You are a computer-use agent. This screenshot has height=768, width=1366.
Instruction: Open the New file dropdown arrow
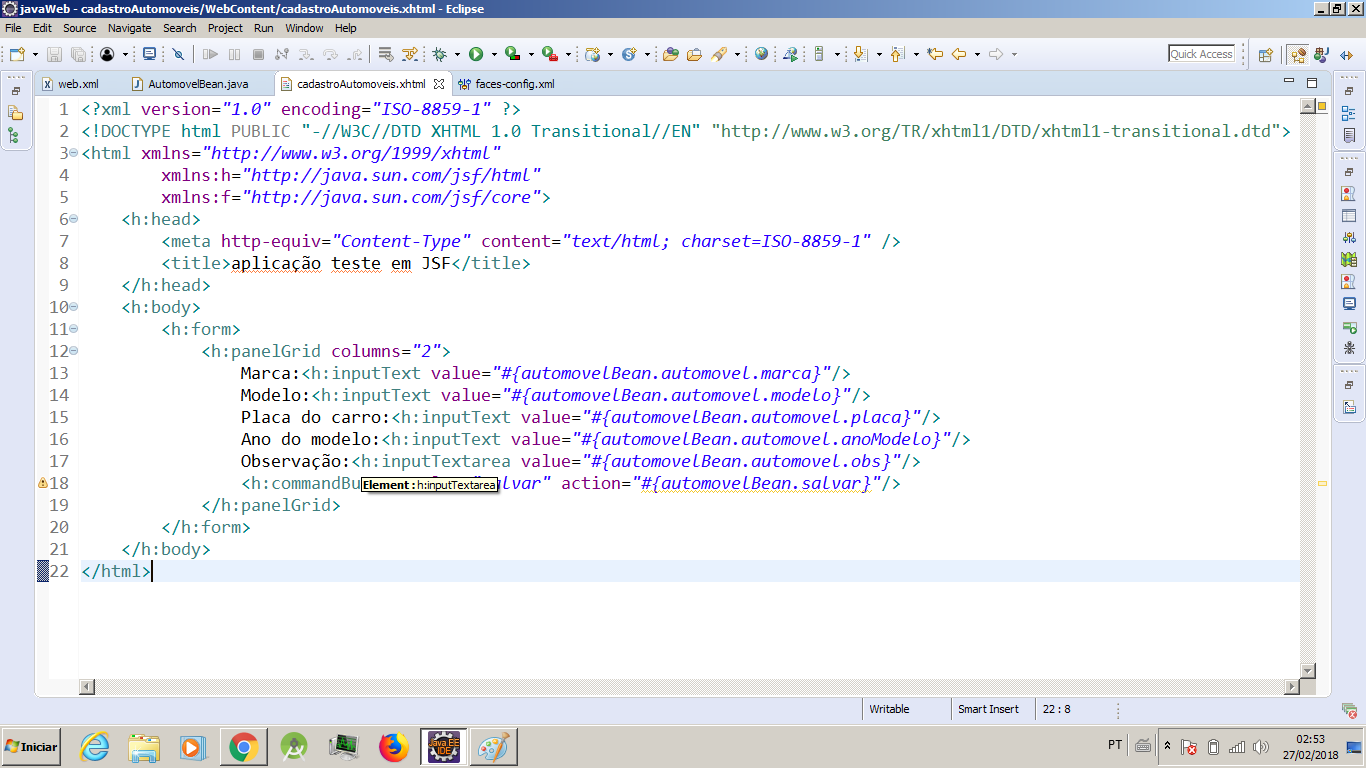pos(35,55)
